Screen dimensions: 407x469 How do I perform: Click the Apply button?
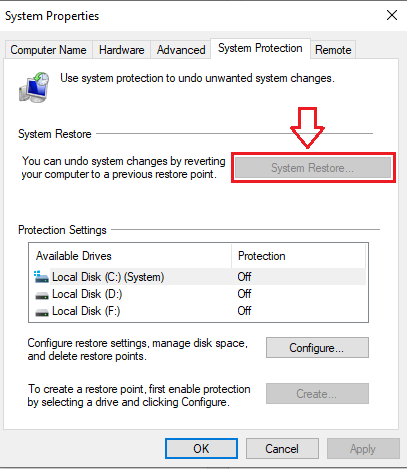pyautogui.click(x=363, y=449)
